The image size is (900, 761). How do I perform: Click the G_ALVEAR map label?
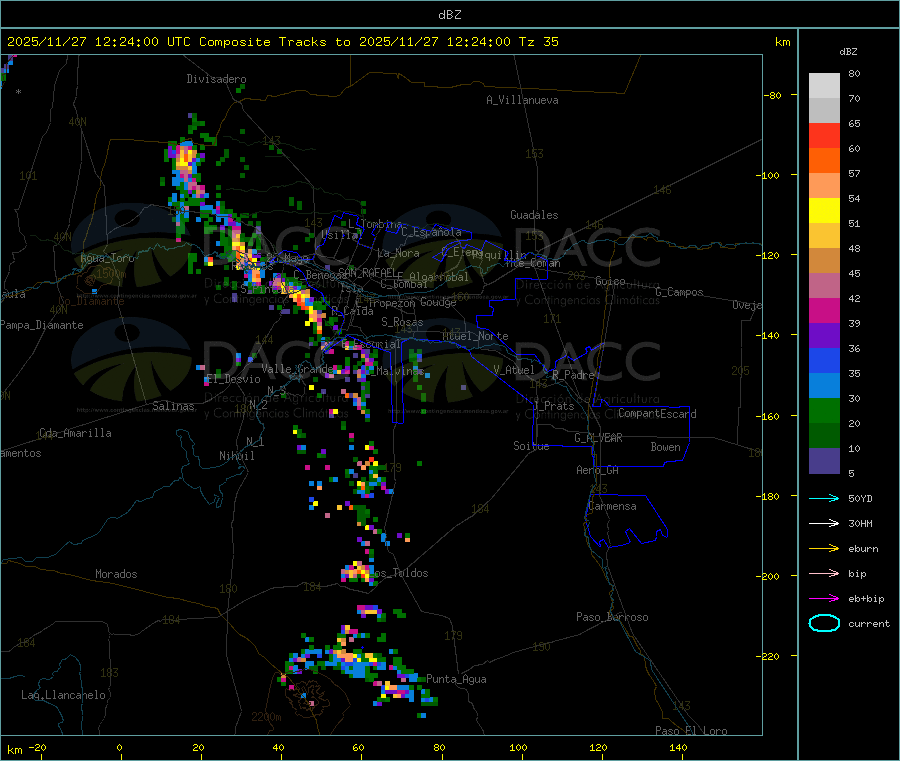pyautogui.click(x=598, y=438)
